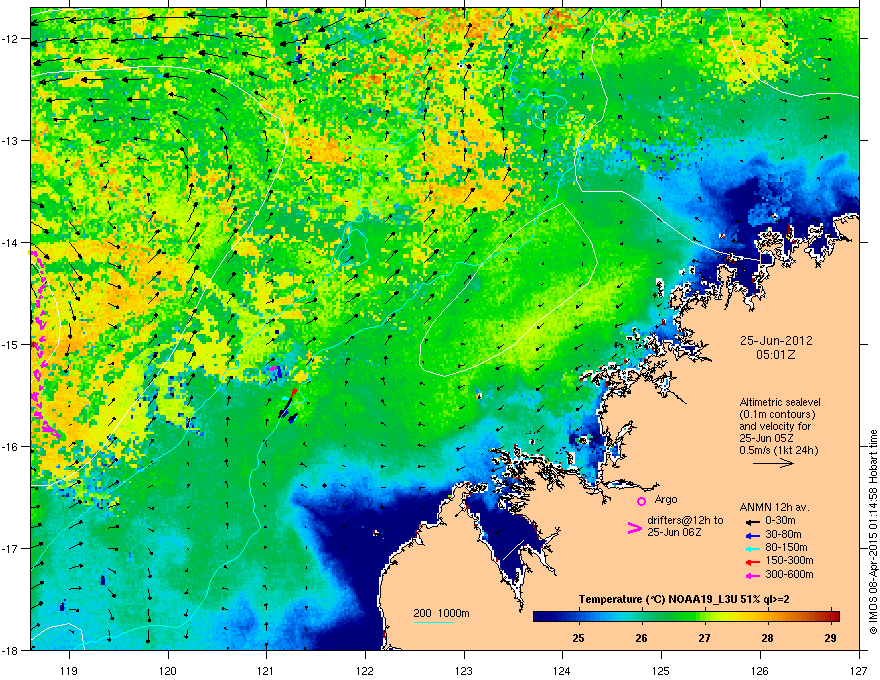
Task: Click the latitude -15 axis label
Action: [11, 344]
